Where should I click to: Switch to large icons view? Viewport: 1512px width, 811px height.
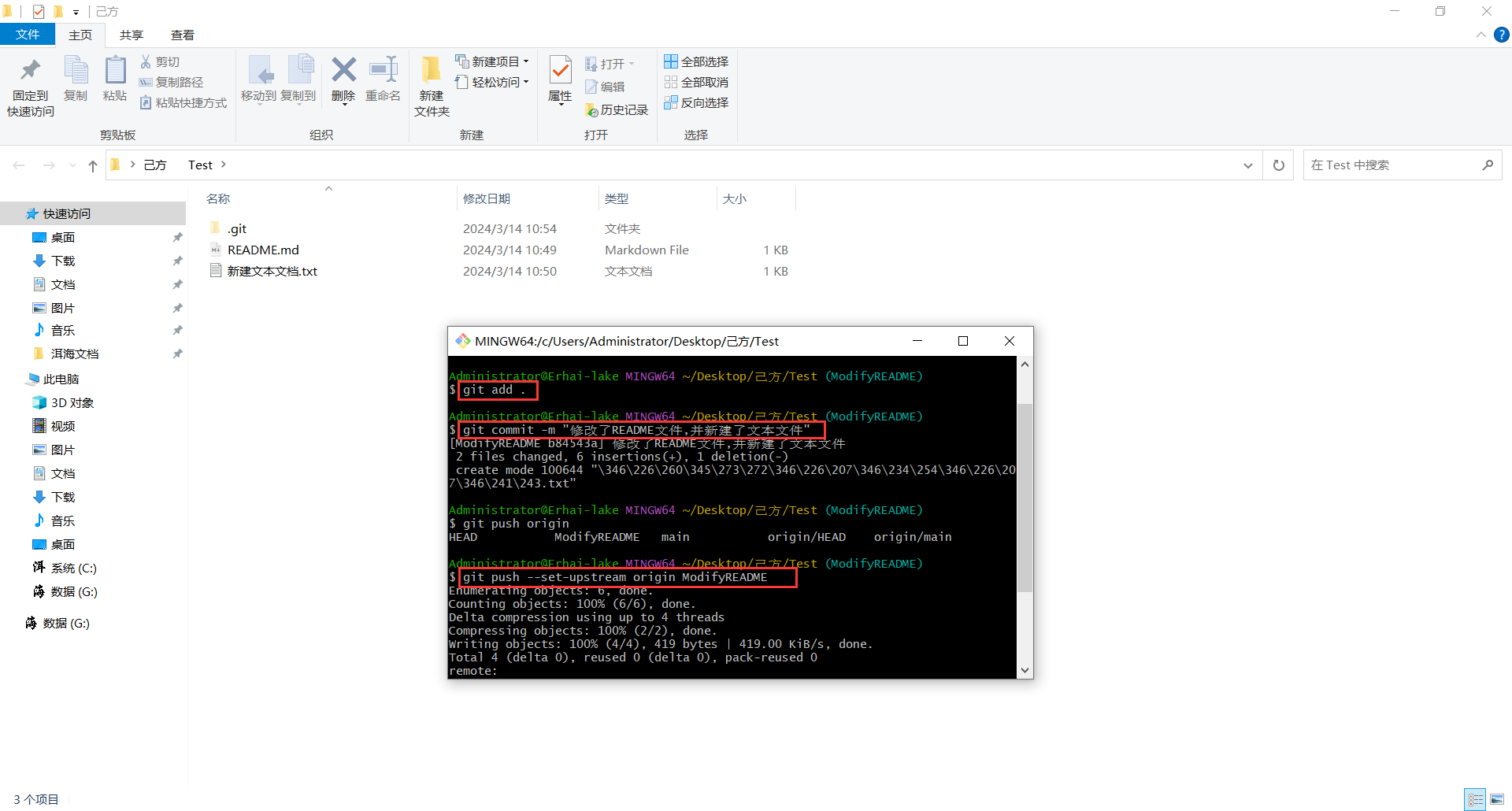1497,799
